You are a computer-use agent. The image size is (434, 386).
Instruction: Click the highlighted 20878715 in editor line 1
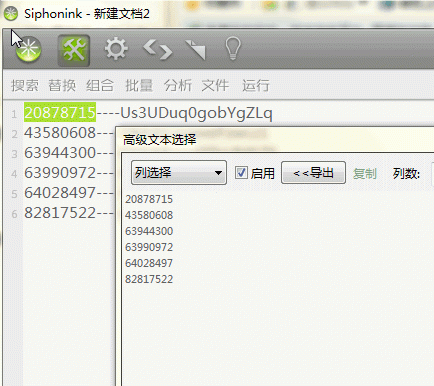(60, 113)
